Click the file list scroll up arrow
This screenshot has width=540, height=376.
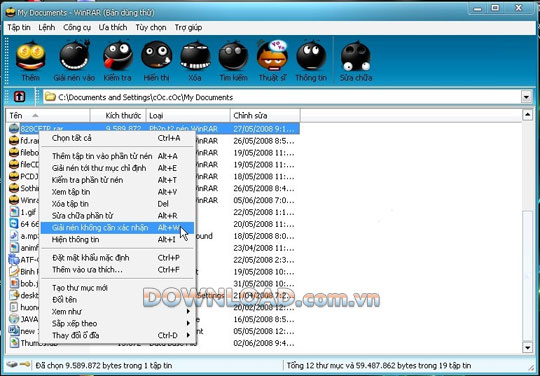[527, 115]
